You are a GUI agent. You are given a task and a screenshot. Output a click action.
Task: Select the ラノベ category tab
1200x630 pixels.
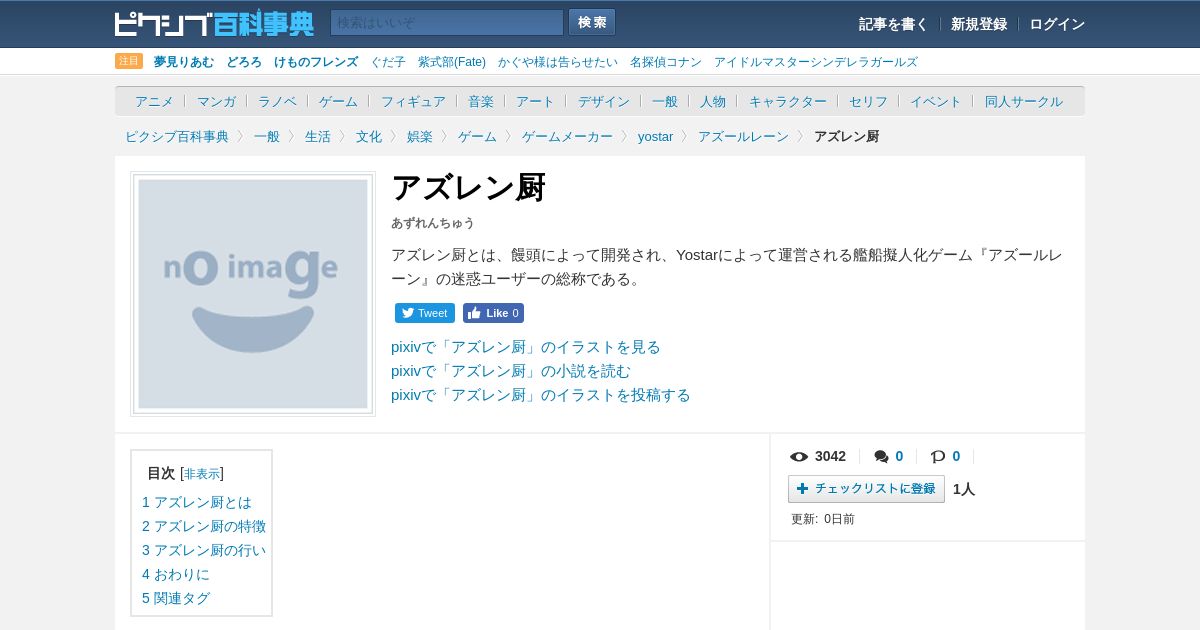click(277, 101)
